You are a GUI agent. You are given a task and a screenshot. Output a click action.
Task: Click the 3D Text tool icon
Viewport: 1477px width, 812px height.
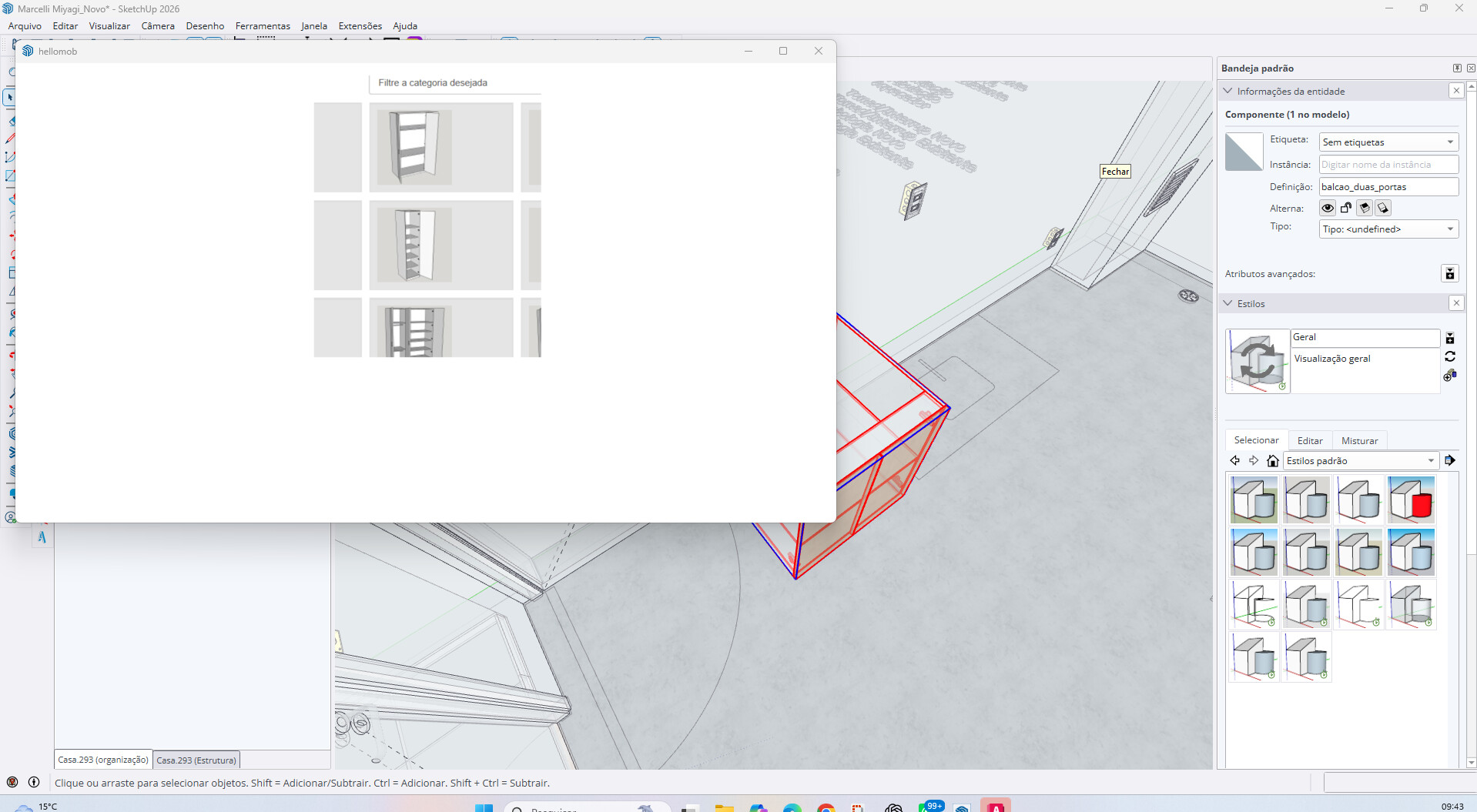pos(42,537)
